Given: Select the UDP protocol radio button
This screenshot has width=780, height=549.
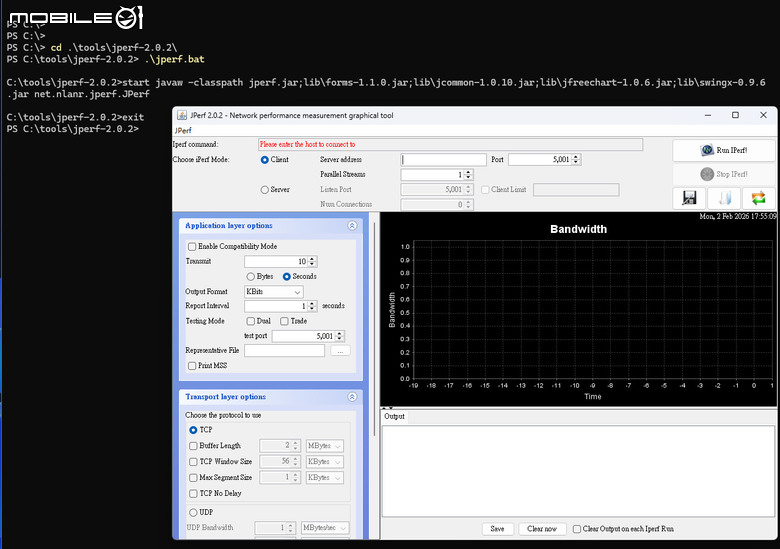Looking at the screenshot, I should tap(193, 512).
